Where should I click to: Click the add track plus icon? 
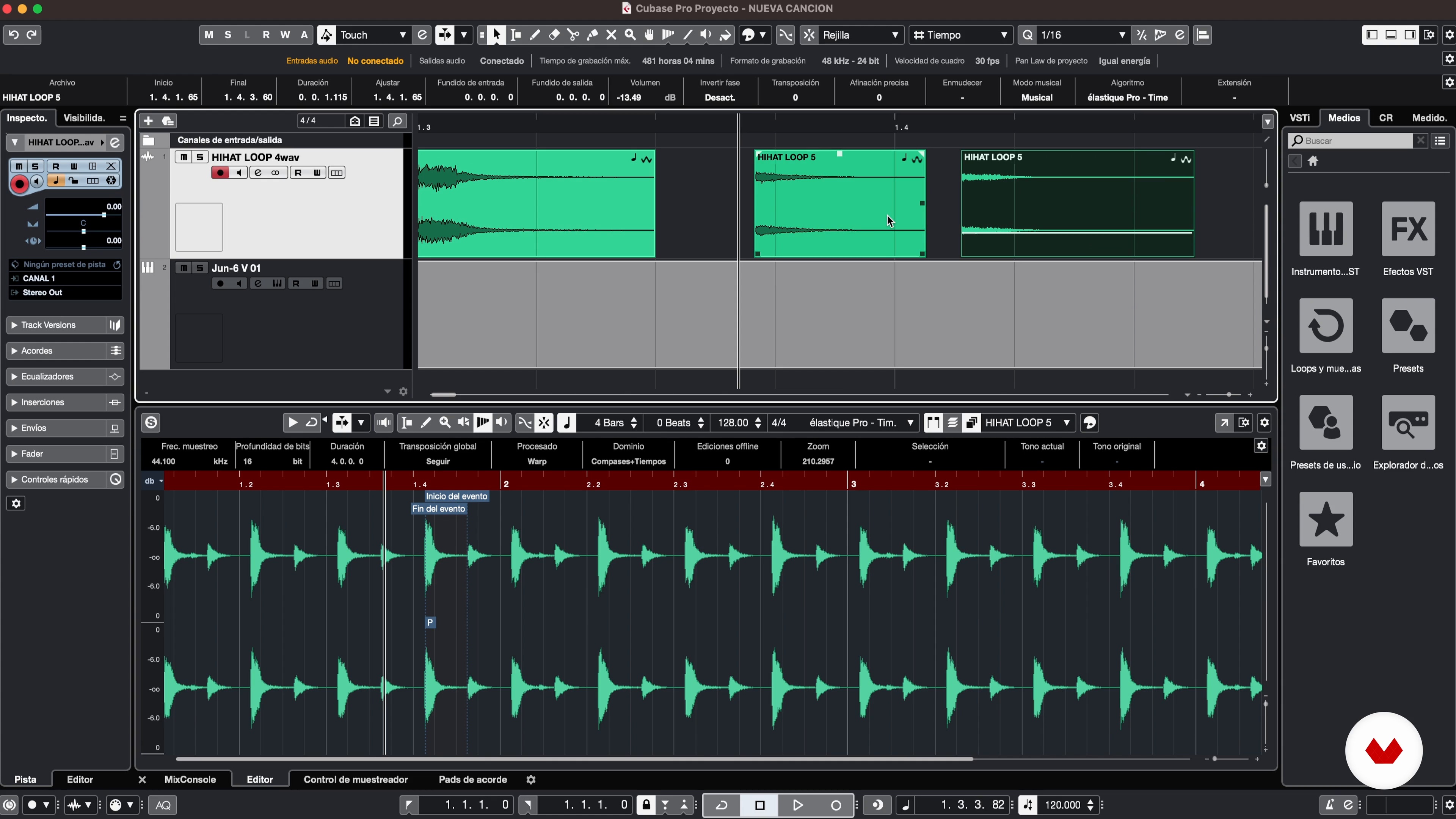click(148, 121)
